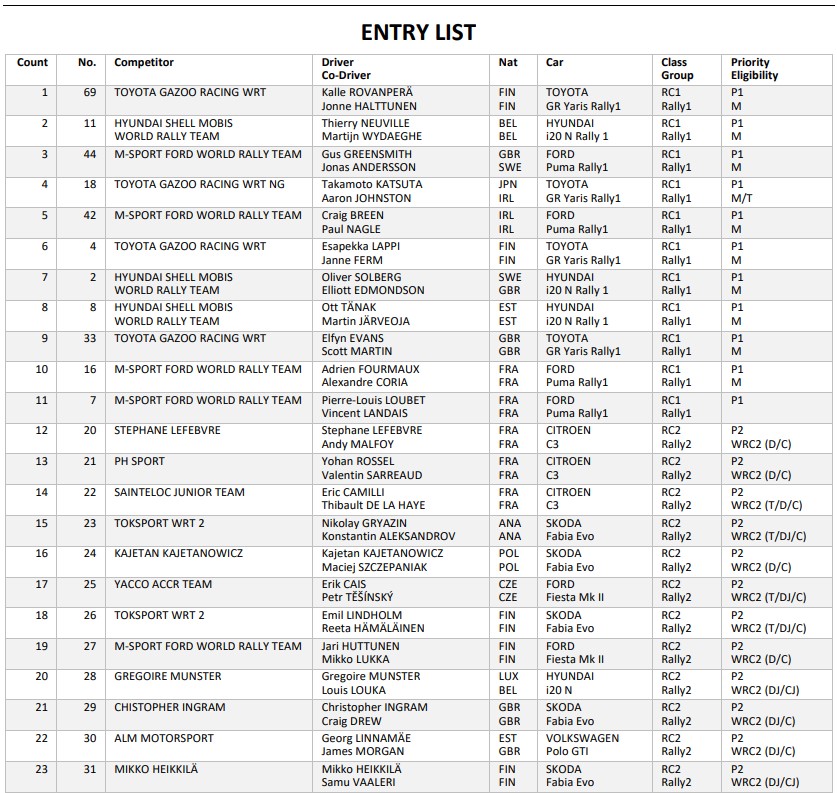The width and height of the screenshot is (837, 793).
Task: Select TOYOTA GAZOO RACING WRT NG competitor
Action: 199,184
